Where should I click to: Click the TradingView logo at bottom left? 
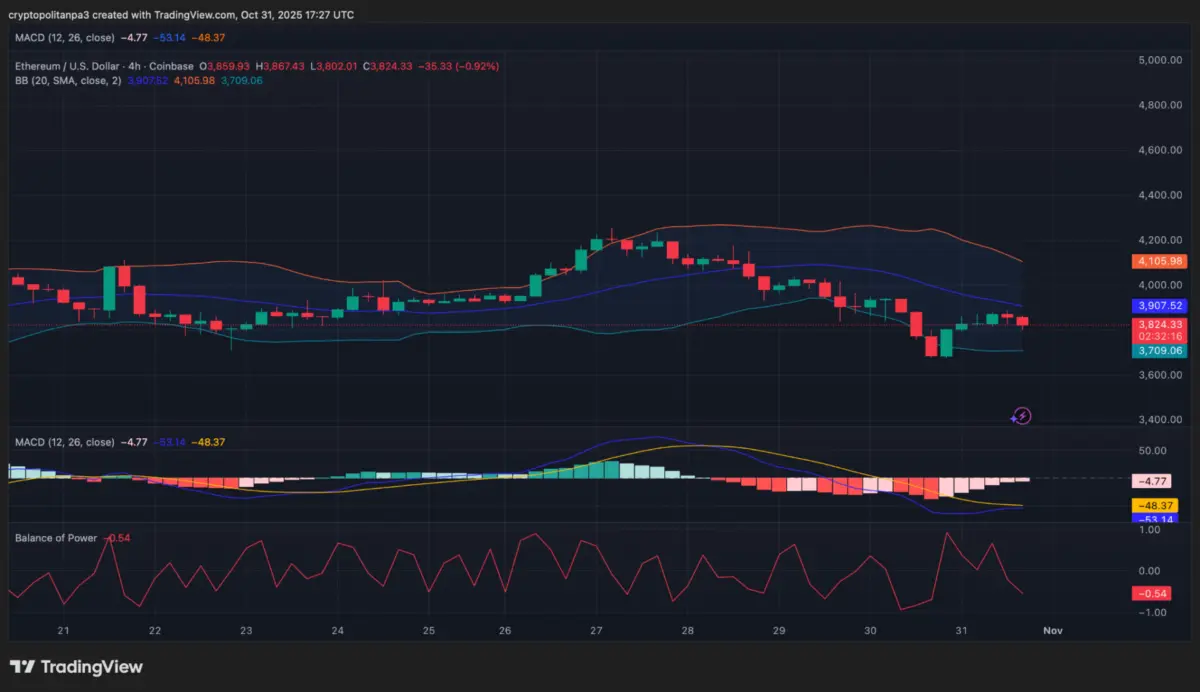coord(76,667)
